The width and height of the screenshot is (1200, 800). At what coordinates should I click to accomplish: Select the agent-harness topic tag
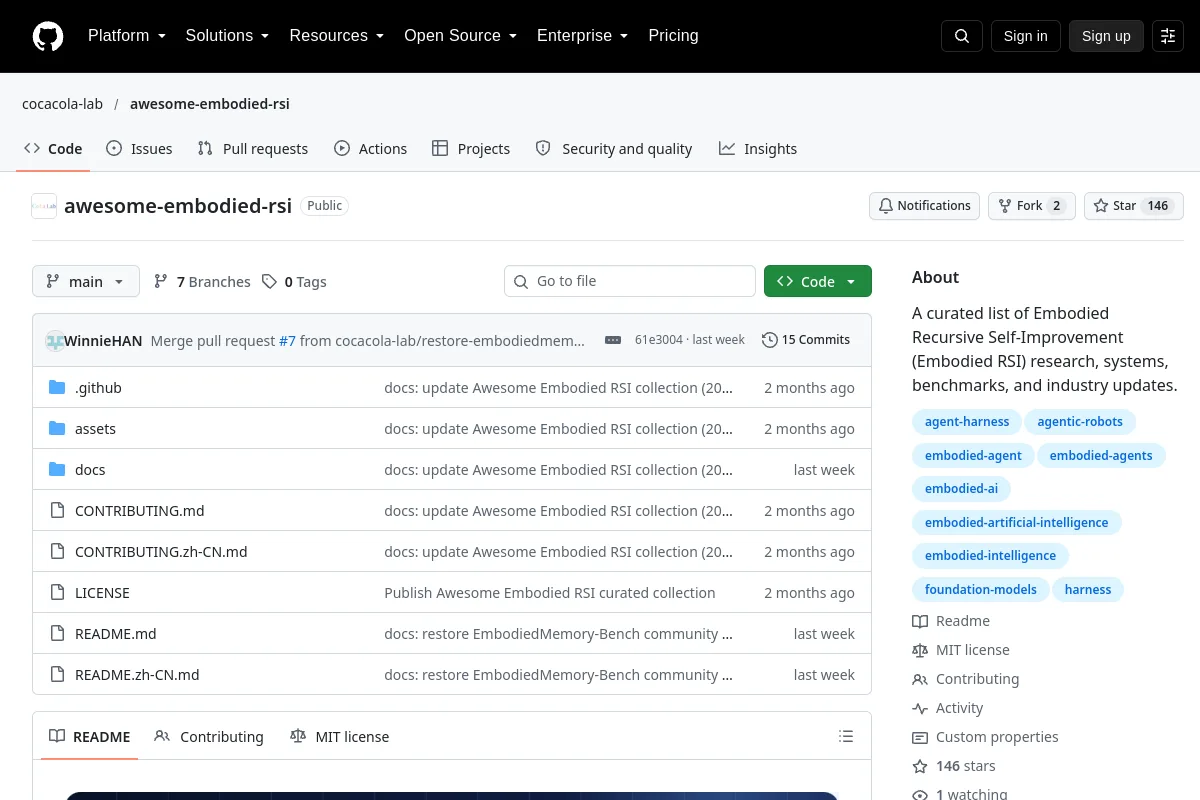coord(967,422)
